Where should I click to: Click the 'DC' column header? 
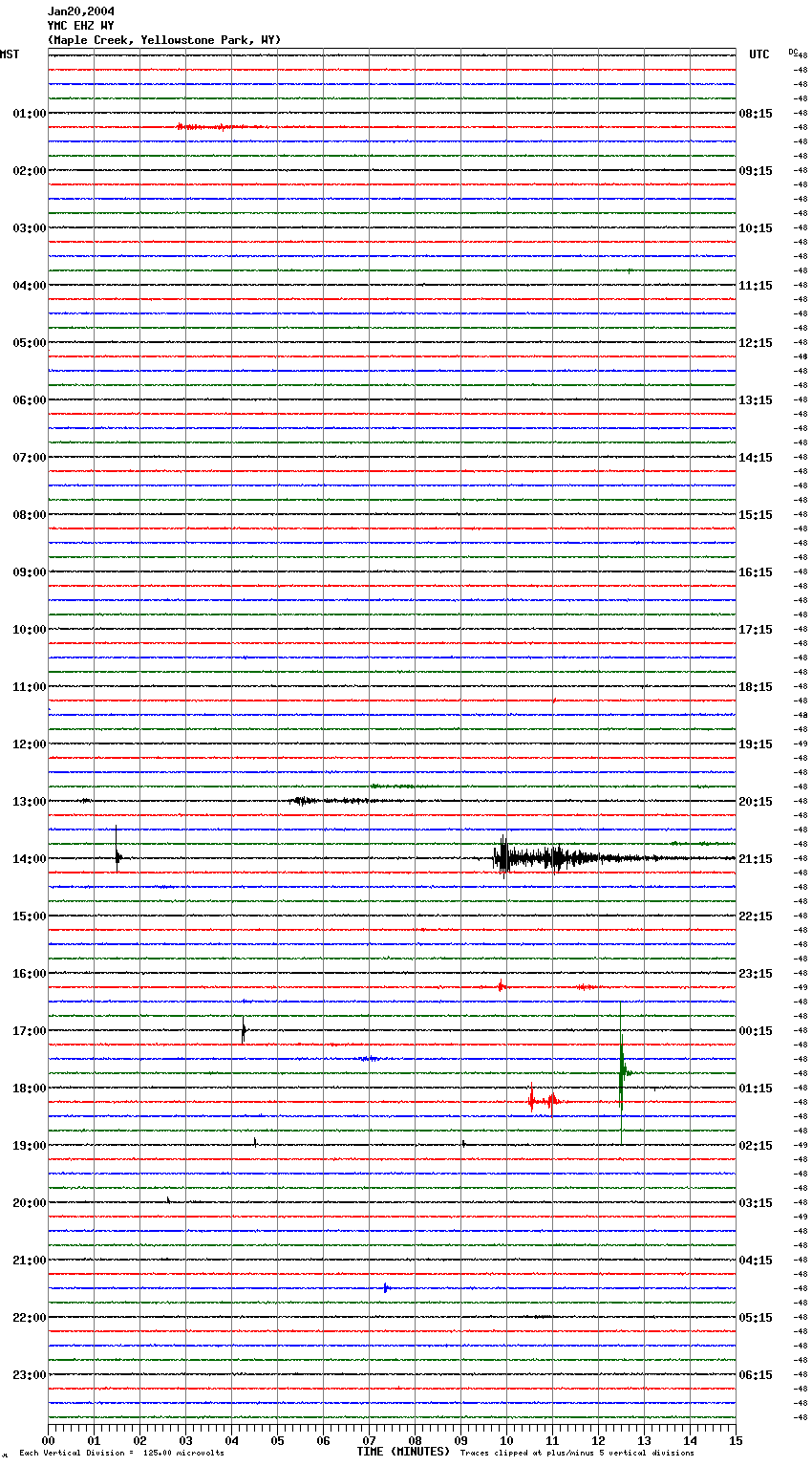coord(793,51)
